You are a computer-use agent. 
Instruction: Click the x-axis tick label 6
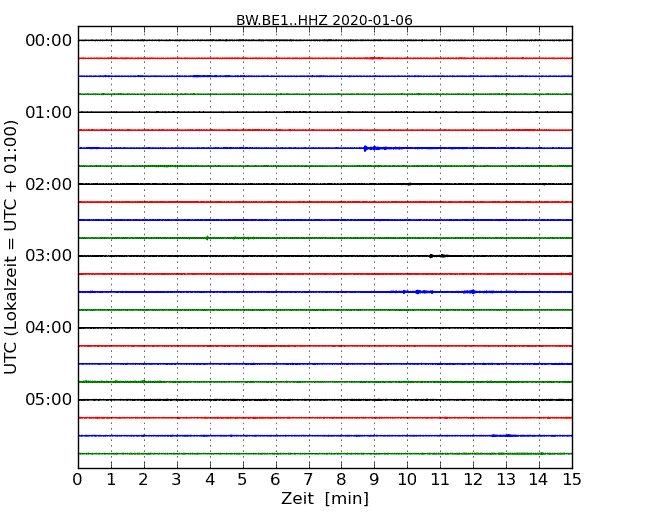point(275,479)
